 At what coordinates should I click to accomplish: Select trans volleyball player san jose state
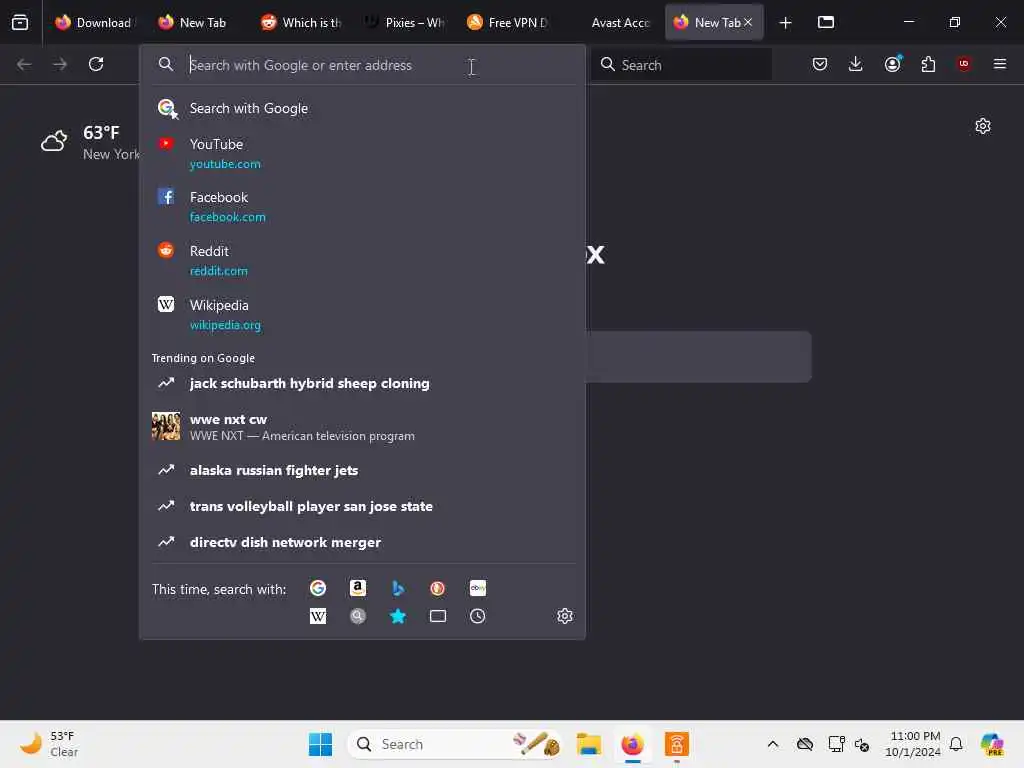tap(362, 506)
